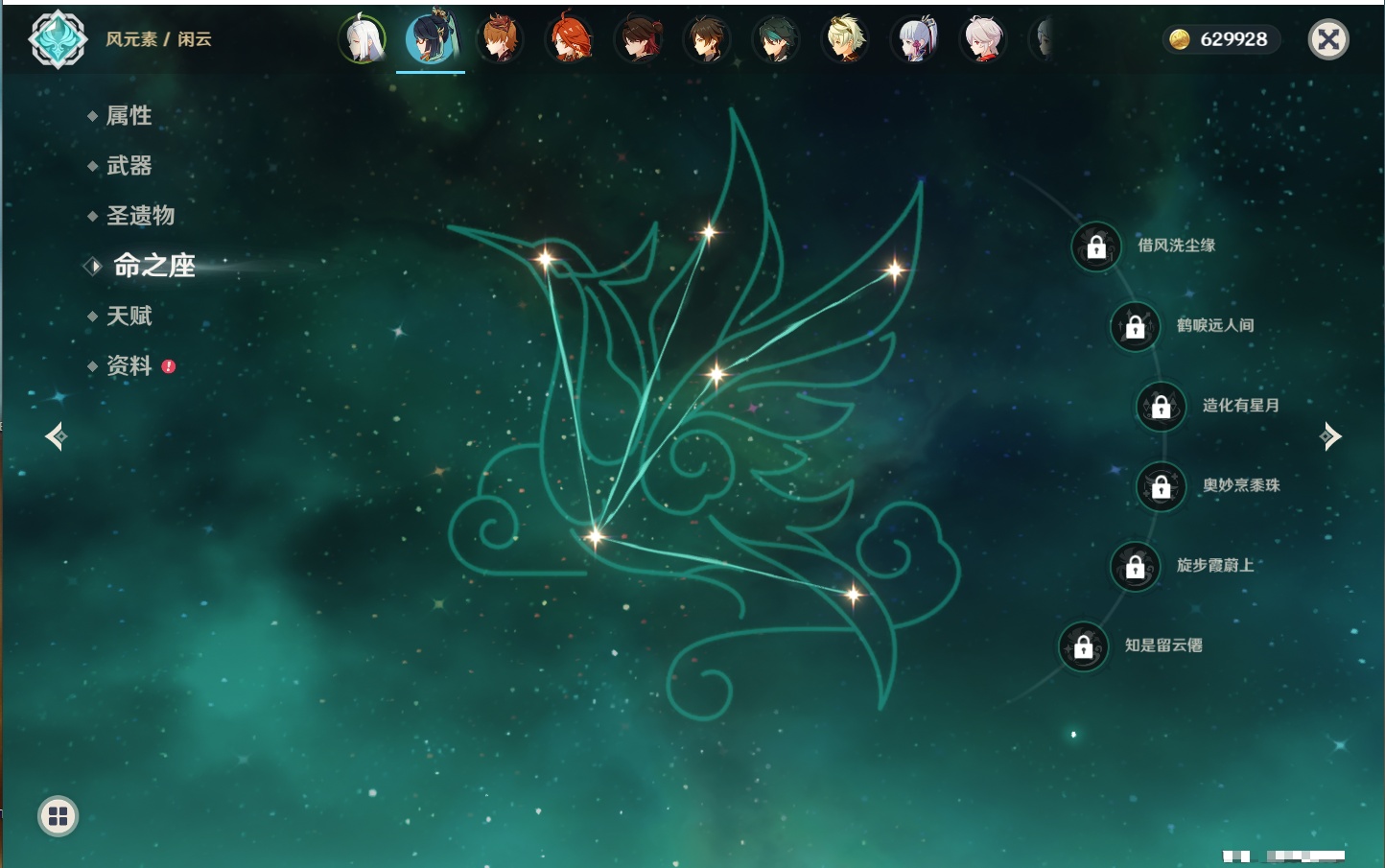The width and height of the screenshot is (1385, 868).
Task: Click the star on the crane's tail
Action: 853,596
